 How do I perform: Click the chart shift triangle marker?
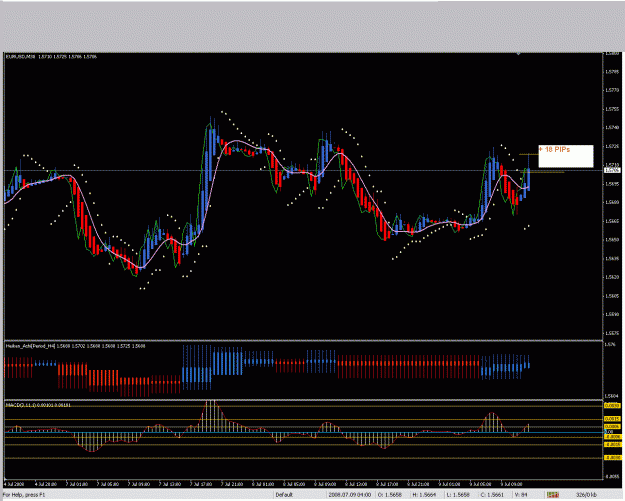pos(518,53)
